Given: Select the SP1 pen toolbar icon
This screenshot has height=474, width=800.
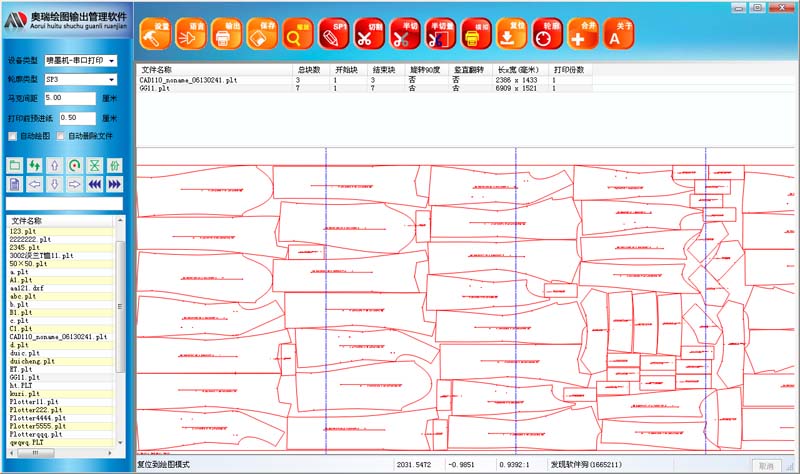Looking at the screenshot, I should coord(333,34).
